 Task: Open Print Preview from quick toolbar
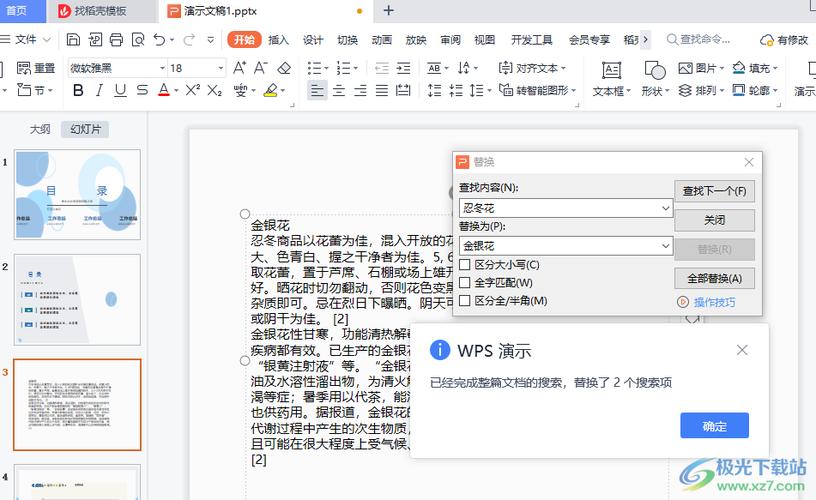tap(138, 40)
